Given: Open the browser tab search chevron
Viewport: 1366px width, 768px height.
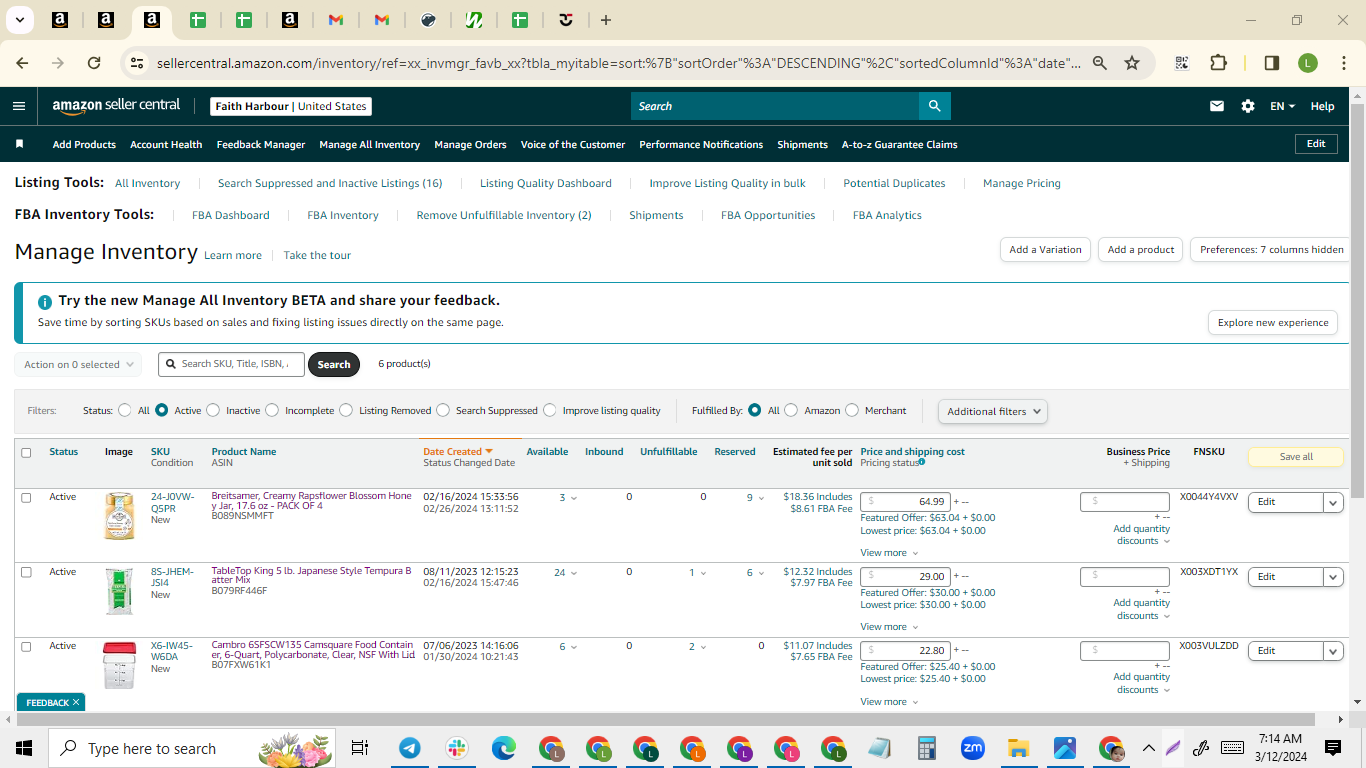Looking at the screenshot, I should pyautogui.click(x=19, y=20).
